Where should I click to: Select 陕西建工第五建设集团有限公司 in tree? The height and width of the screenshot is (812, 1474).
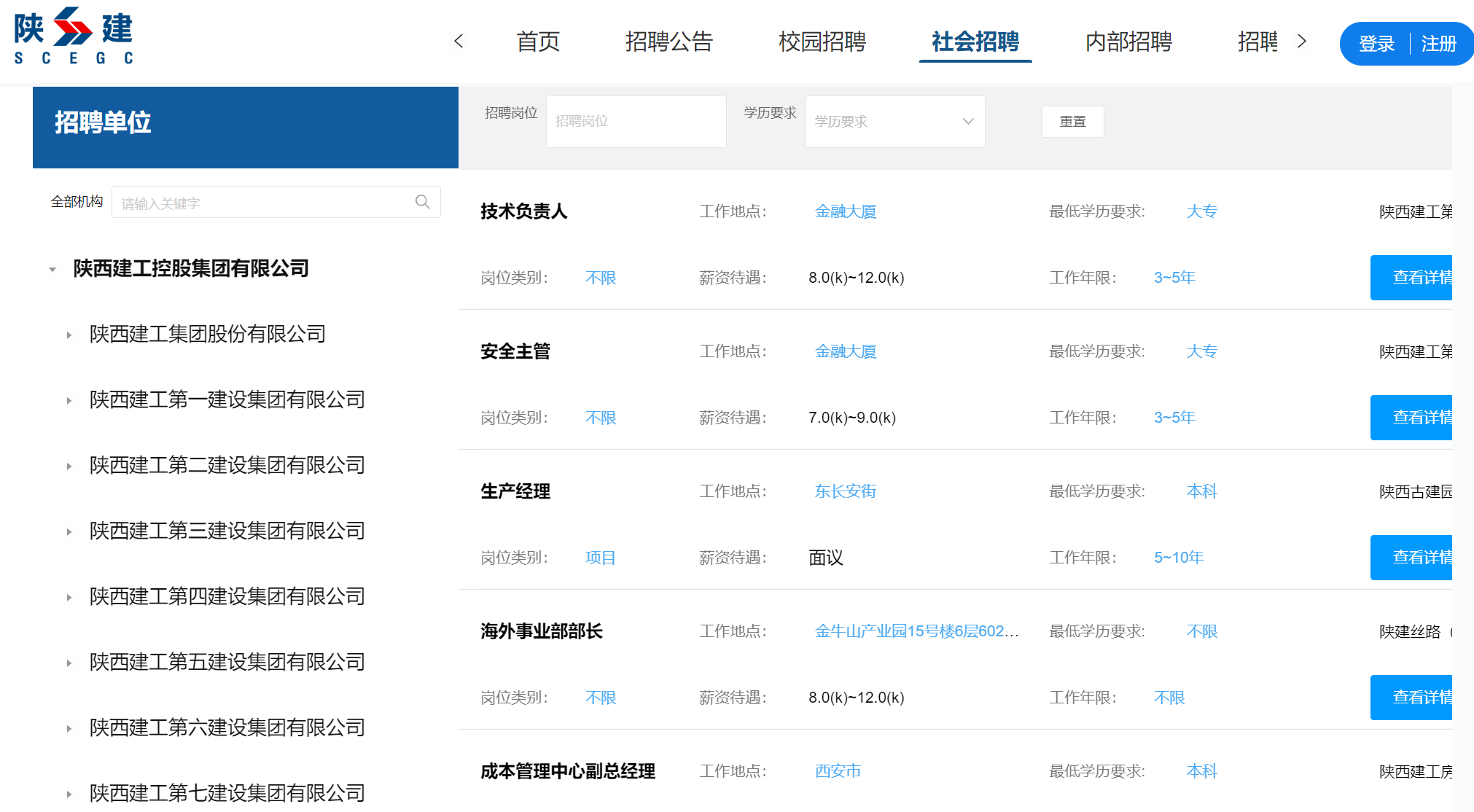tap(227, 662)
